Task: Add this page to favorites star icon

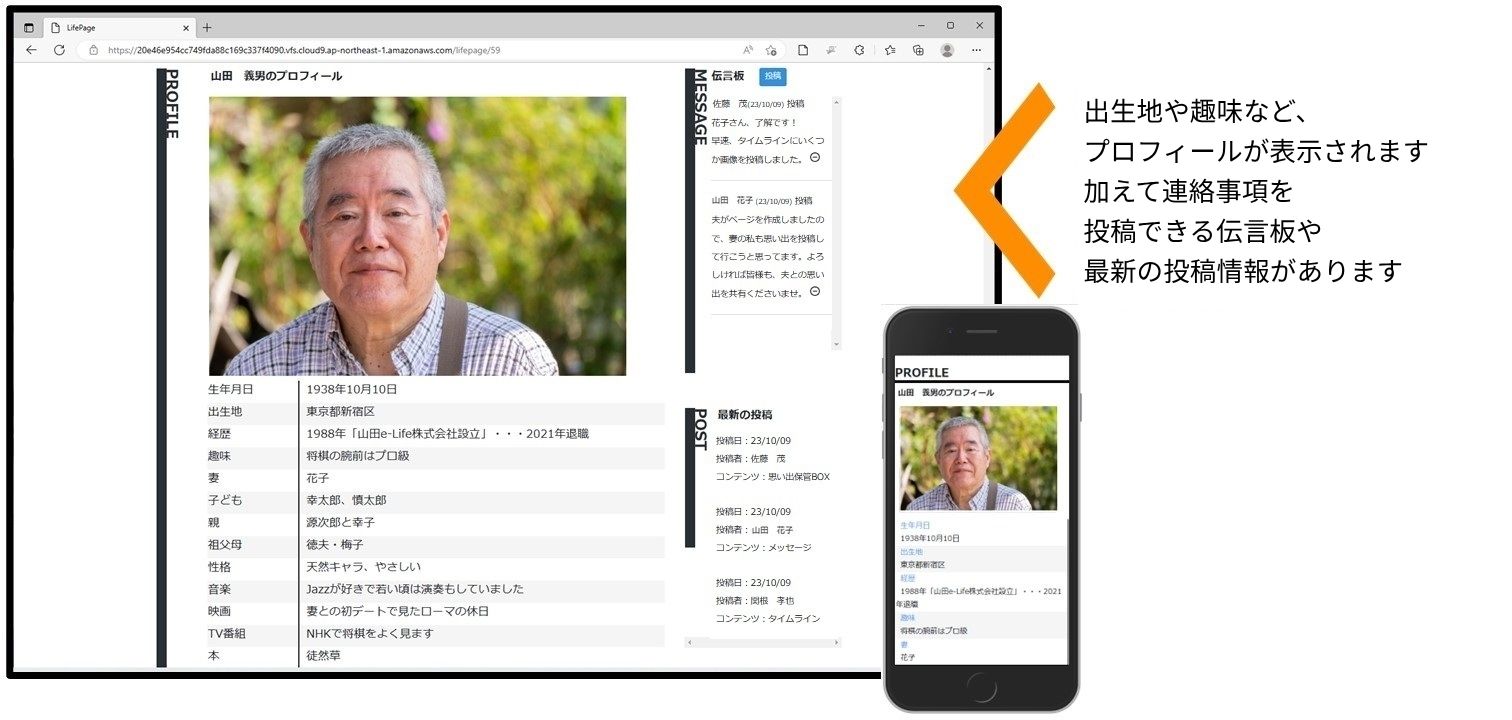Action: click(x=771, y=50)
